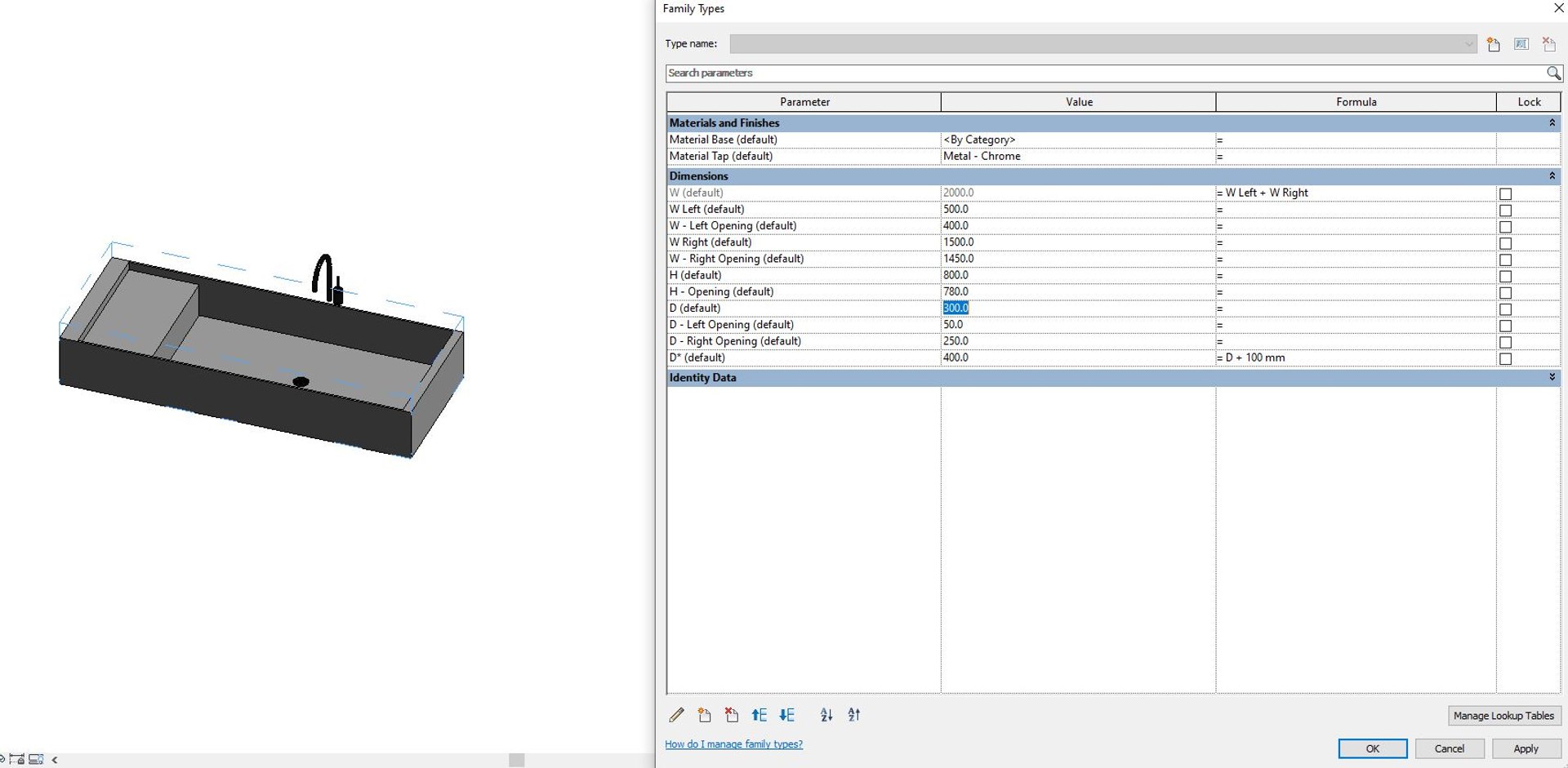Cancel the Family Types dialog
1568x768 pixels.
1450,748
